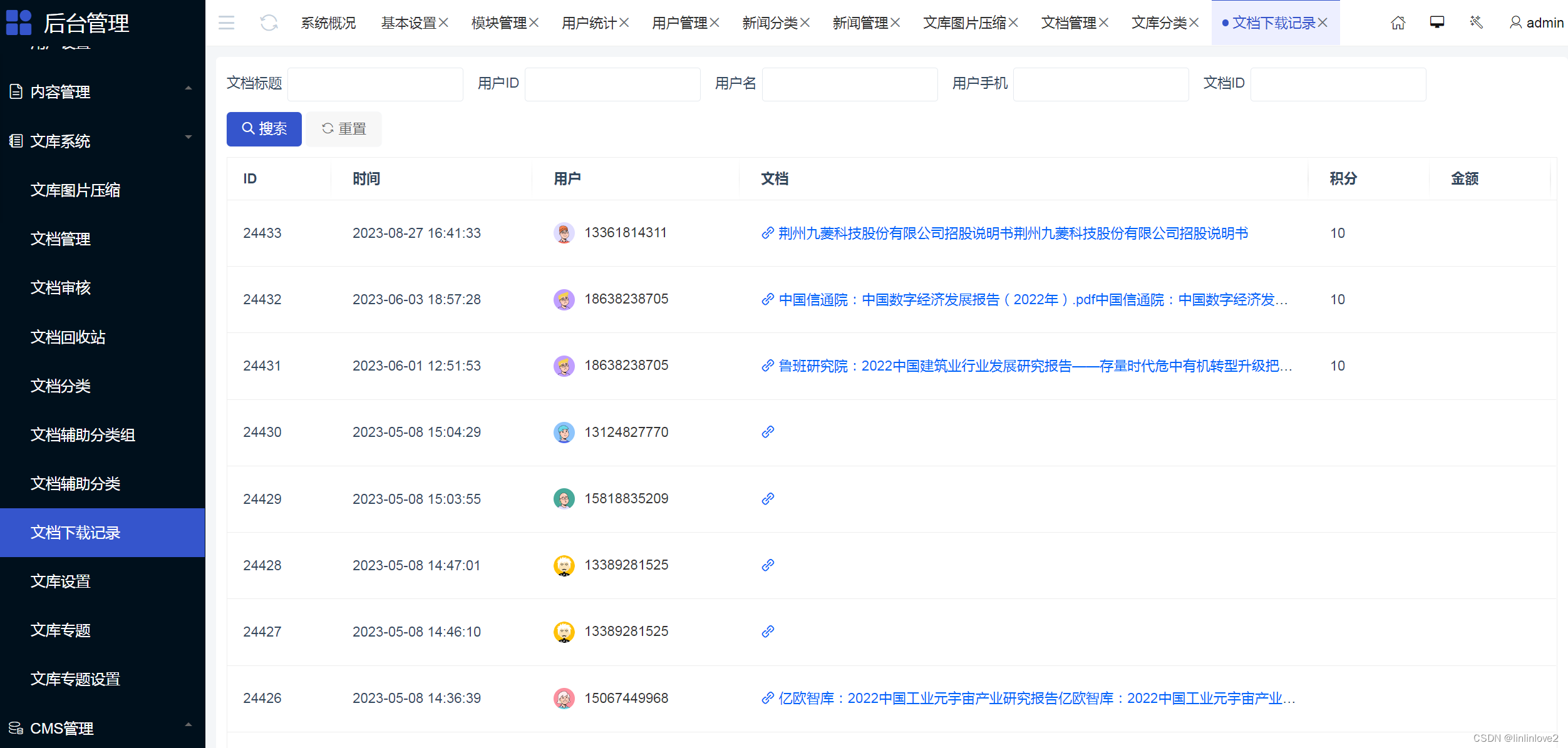1568x748 pixels.
Task: Switch to the 系统概况 tab
Action: click(x=328, y=23)
